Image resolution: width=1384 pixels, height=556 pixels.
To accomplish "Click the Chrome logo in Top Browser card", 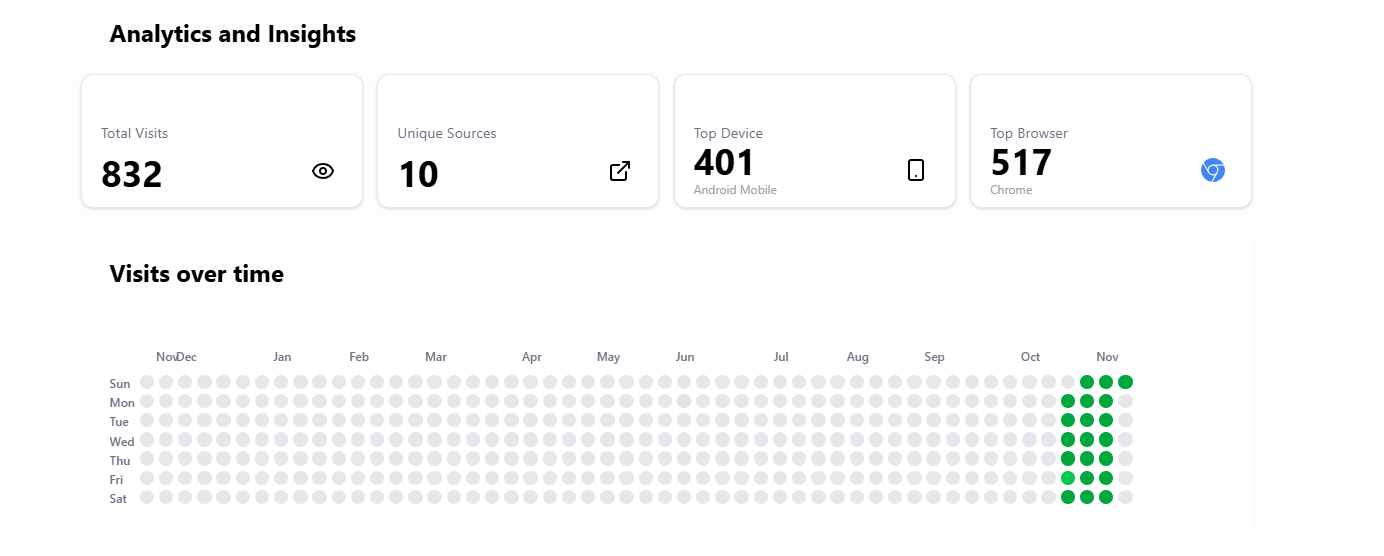I will [1212, 170].
